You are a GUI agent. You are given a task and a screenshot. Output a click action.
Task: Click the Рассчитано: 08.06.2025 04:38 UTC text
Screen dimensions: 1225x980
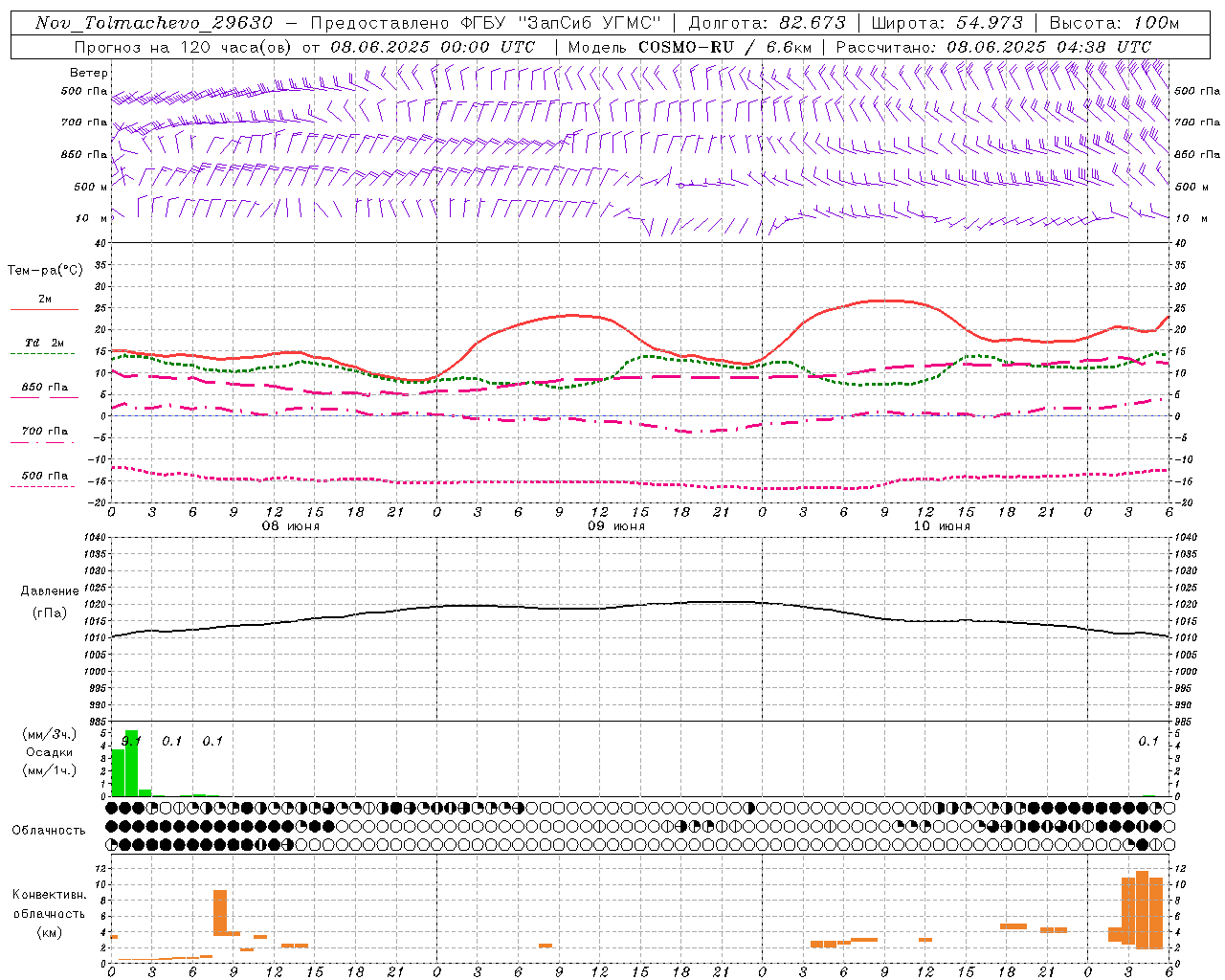pos(993,47)
